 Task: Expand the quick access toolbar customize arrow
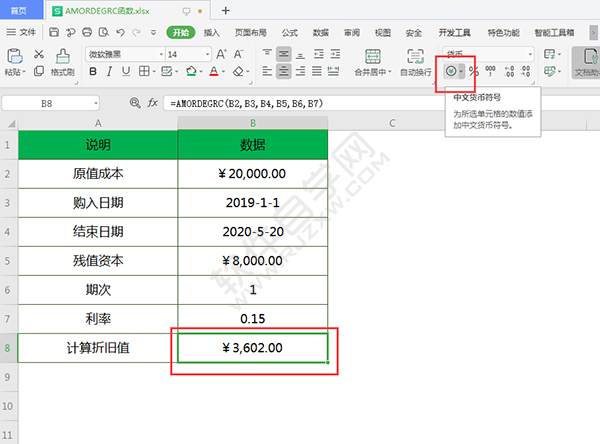[x=153, y=33]
